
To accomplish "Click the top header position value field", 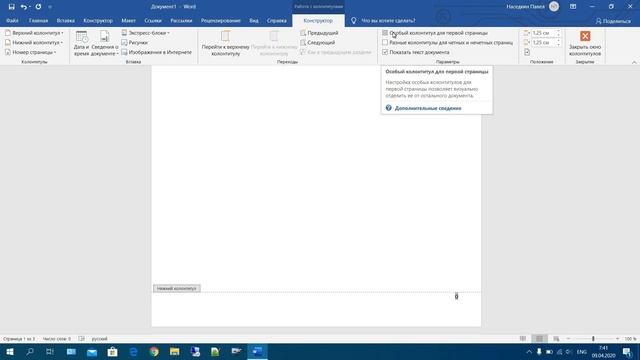I will [543, 33].
